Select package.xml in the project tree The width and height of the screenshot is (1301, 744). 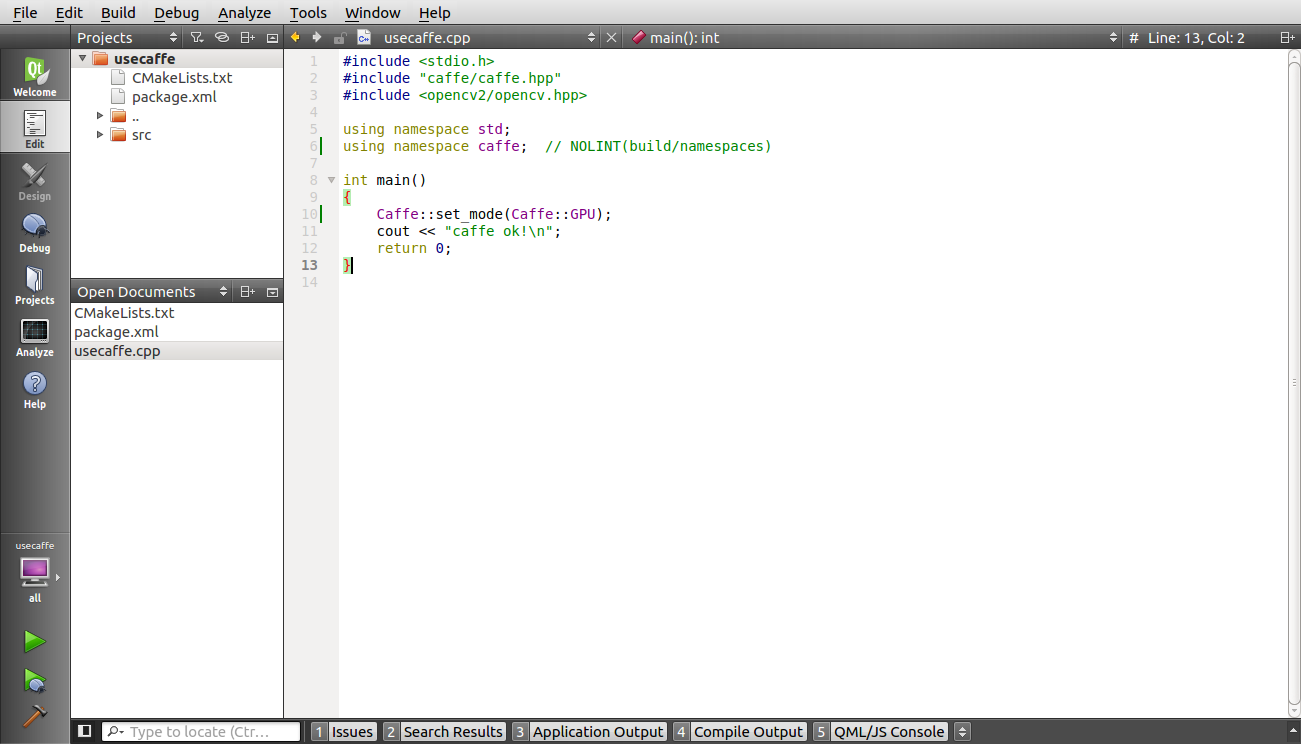tap(174, 97)
